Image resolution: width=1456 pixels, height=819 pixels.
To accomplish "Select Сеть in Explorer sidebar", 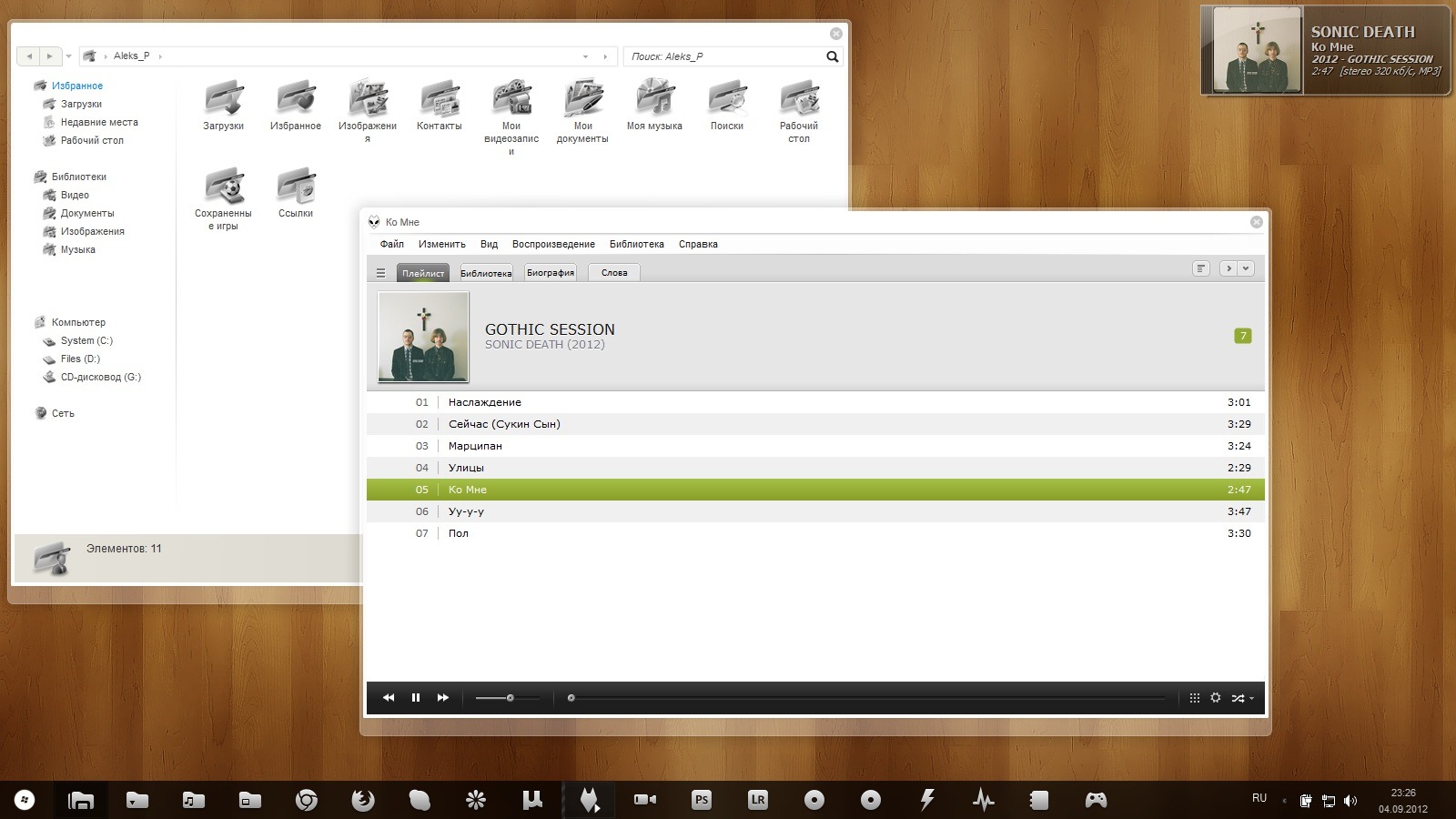I will [x=63, y=413].
